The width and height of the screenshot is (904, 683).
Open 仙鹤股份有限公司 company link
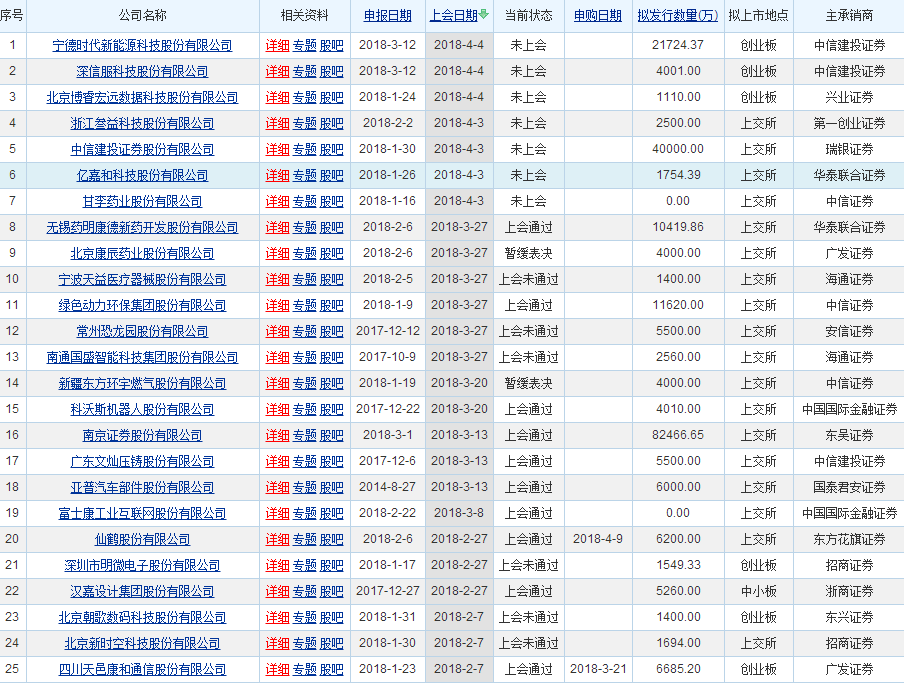[x=142, y=539]
